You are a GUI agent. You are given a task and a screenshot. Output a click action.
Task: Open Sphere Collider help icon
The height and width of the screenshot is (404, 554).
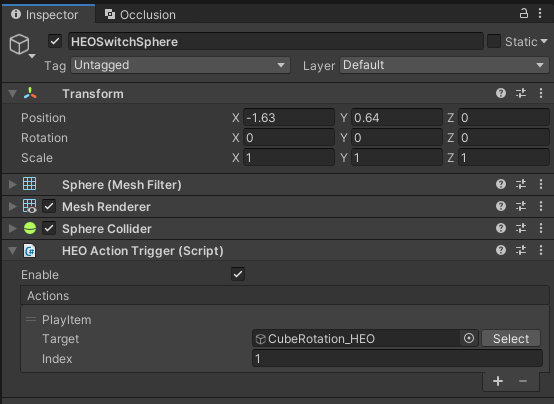(501, 228)
